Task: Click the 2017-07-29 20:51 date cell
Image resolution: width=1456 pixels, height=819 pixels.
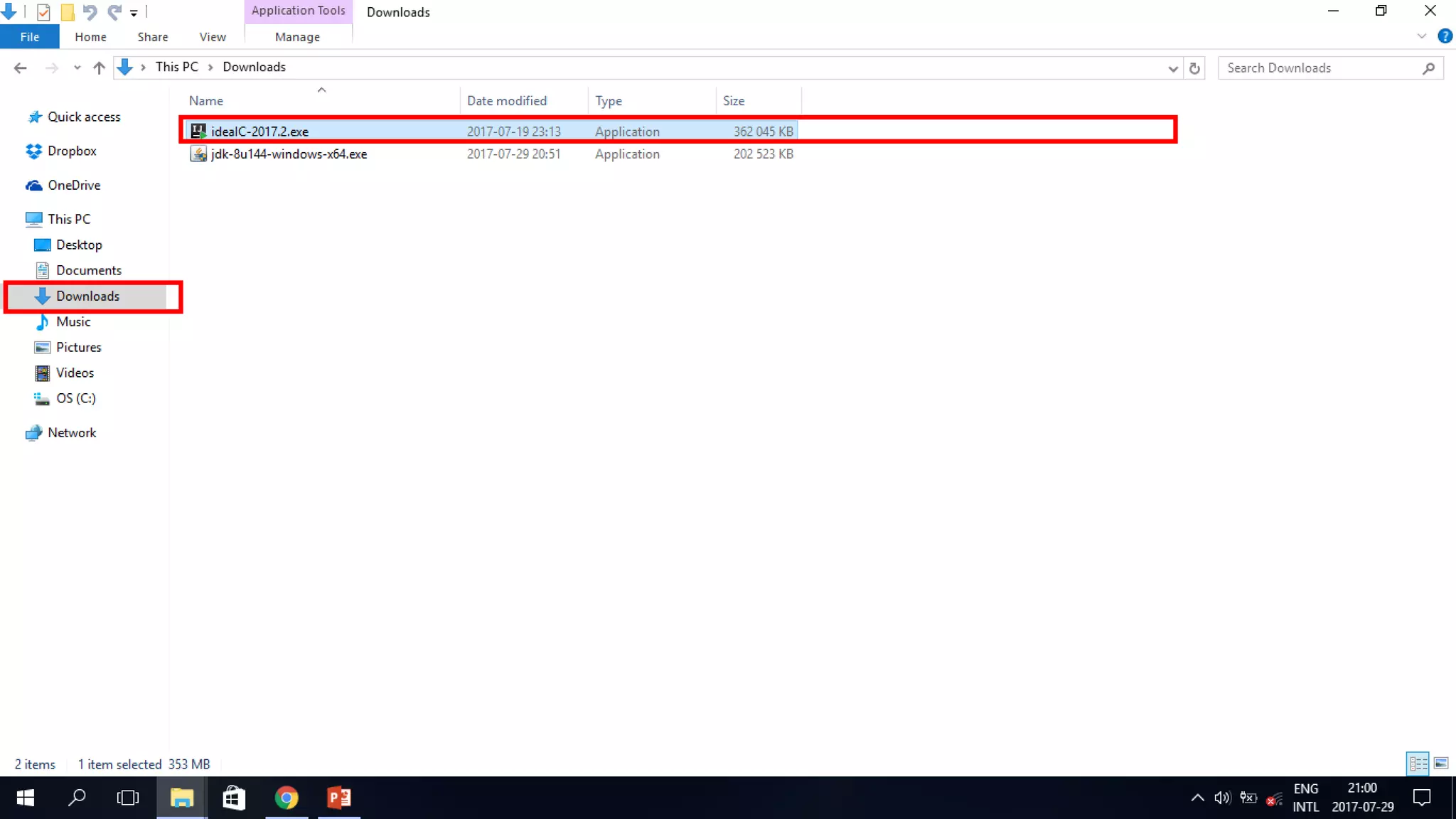Action: (513, 154)
